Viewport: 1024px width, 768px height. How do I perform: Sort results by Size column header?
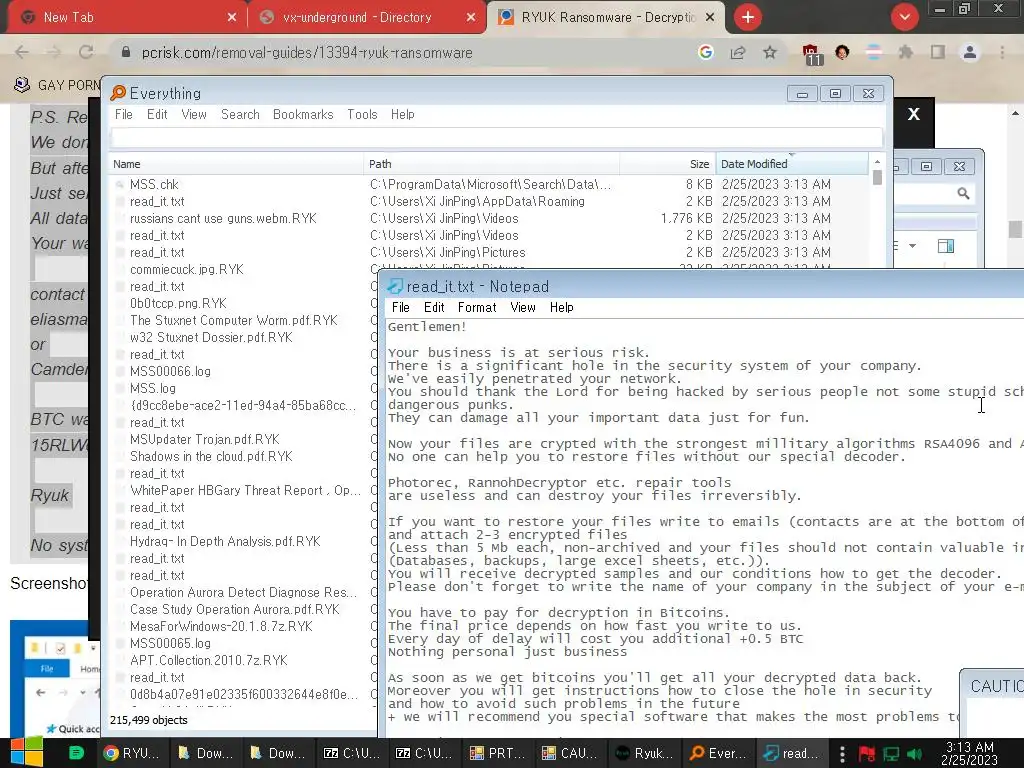pyautogui.click(x=667, y=164)
